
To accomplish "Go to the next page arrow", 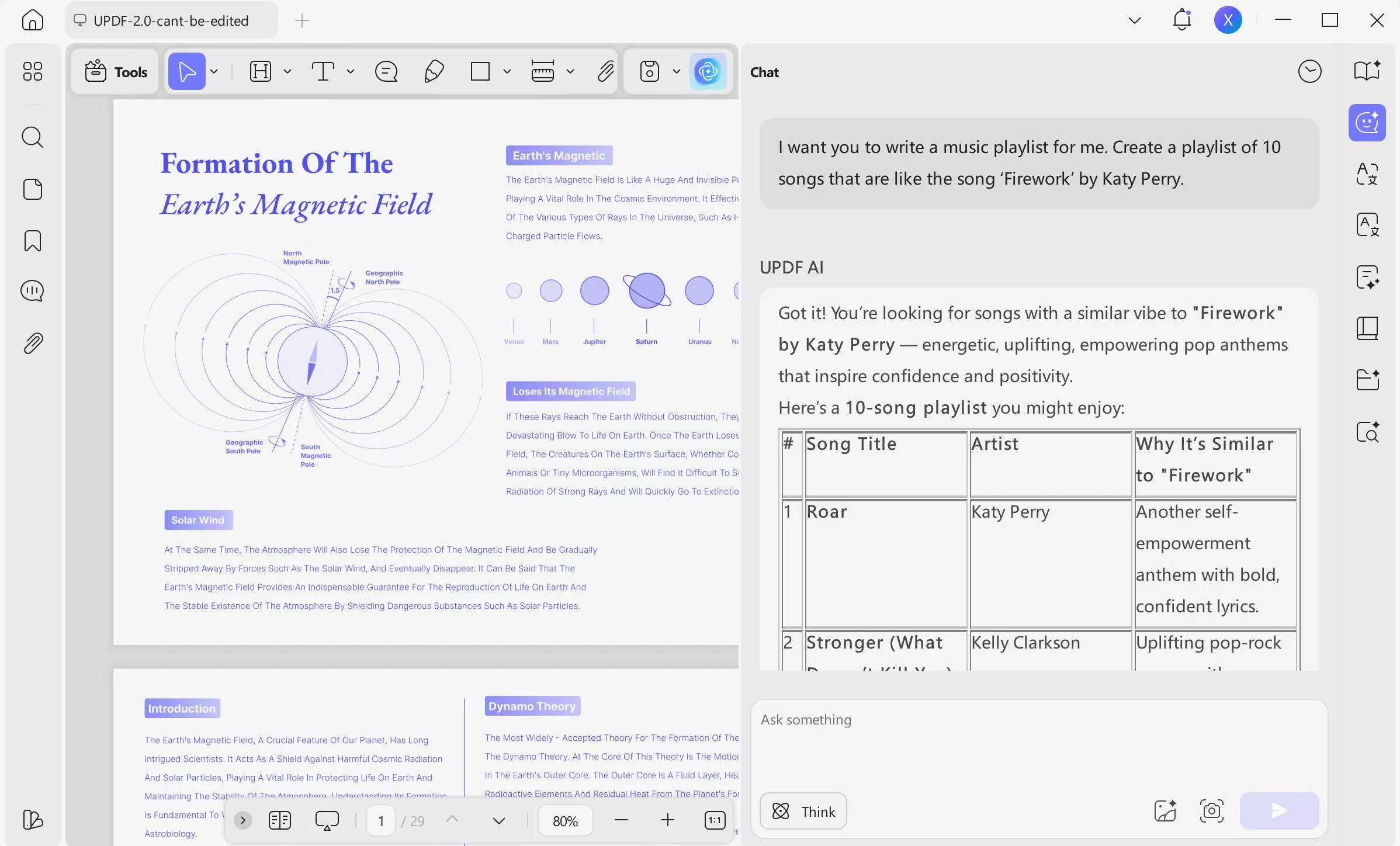I will pyautogui.click(x=498, y=820).
